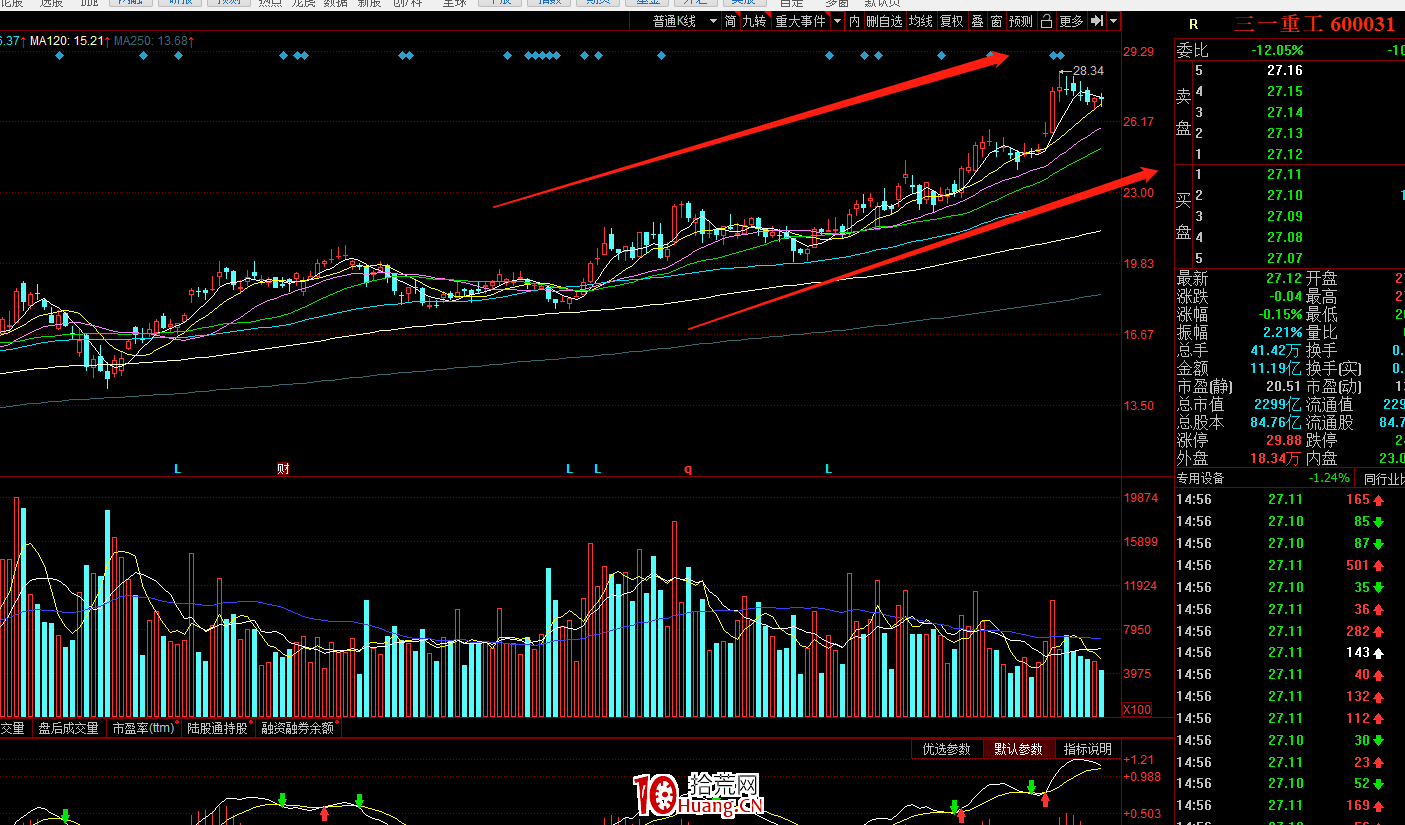Toggle the 窗 window button
Screen dimensions: 1405x825
[x=996, y=21]
